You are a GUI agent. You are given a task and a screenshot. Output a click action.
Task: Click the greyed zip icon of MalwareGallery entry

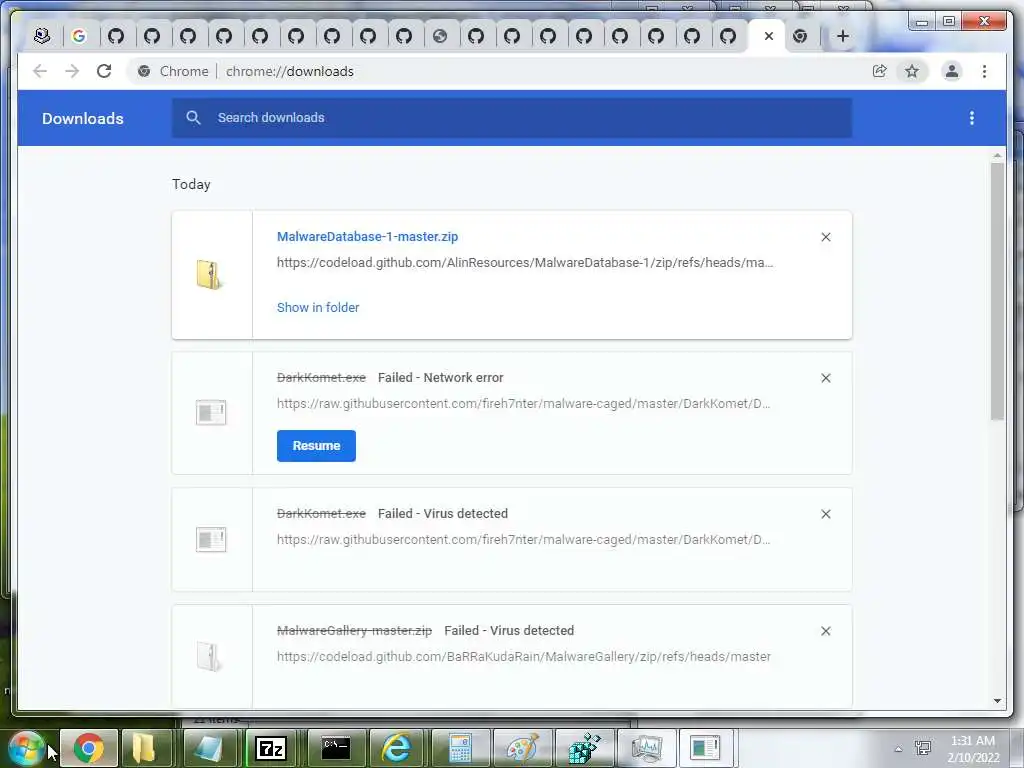tap(209, 656)
